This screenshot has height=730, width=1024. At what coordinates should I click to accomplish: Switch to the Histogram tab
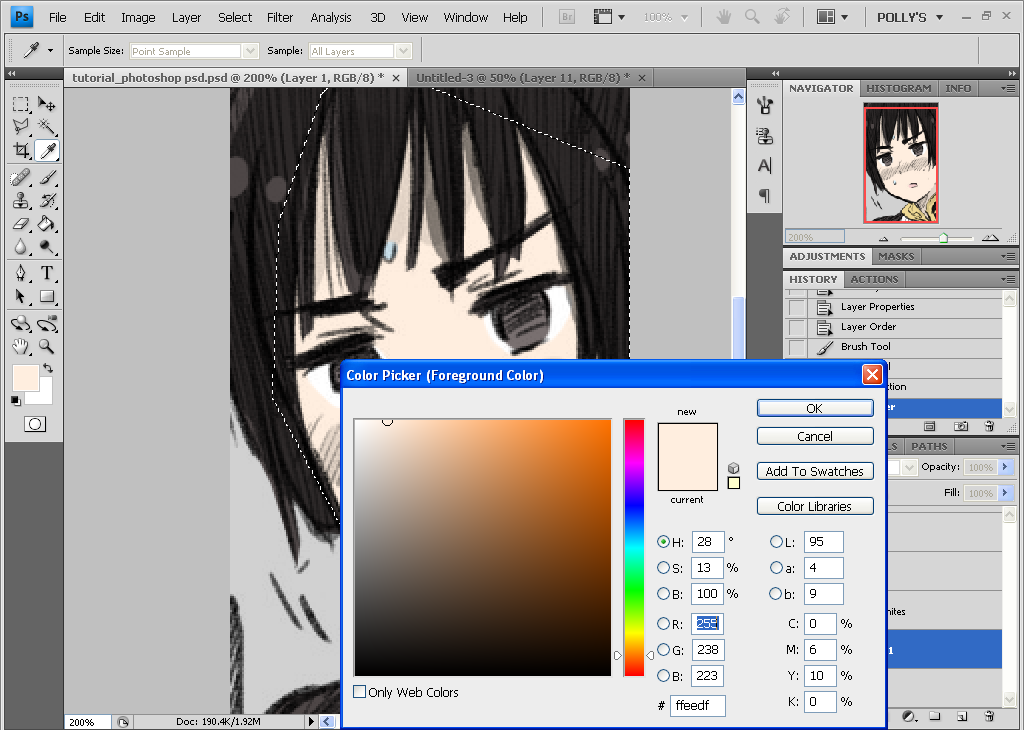899,88
